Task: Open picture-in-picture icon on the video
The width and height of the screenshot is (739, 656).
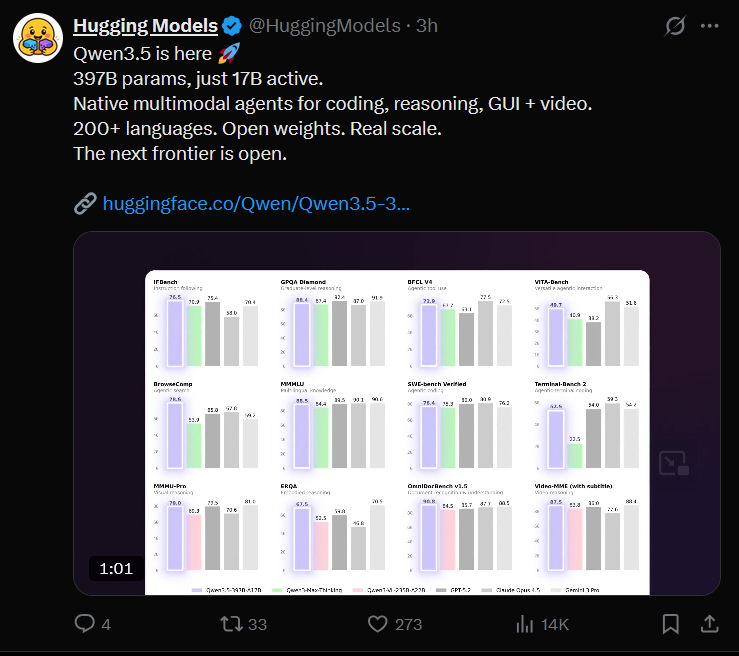Action: [672, 462]
